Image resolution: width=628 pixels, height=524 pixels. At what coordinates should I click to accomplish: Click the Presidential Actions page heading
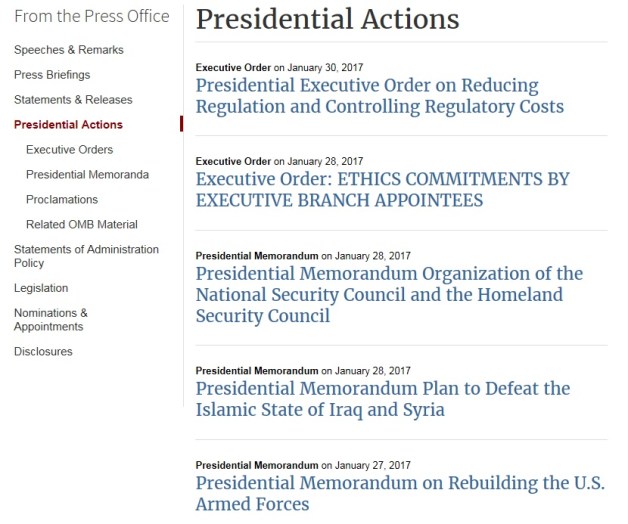[x=327, y=19]
